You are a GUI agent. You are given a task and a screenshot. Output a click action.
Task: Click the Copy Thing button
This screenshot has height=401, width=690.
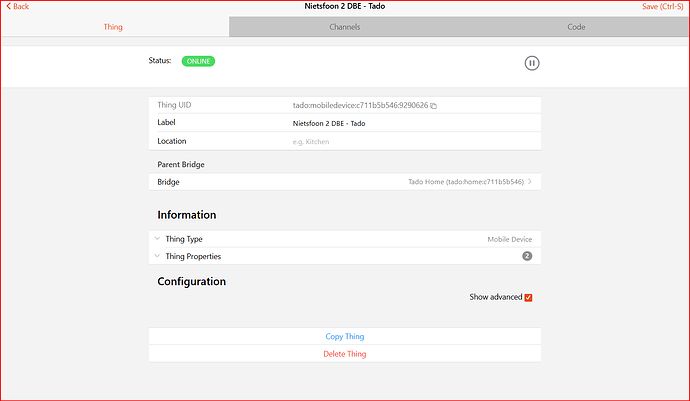click(x=344, y=337)
